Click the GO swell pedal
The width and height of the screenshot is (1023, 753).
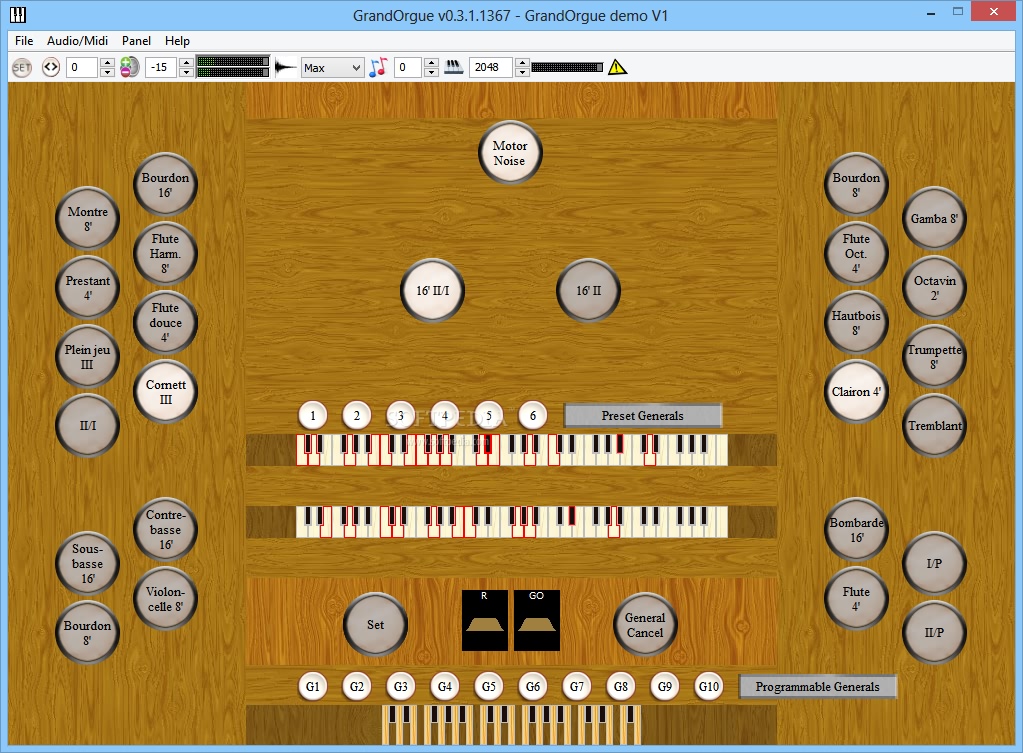click(x=536, y=621)
